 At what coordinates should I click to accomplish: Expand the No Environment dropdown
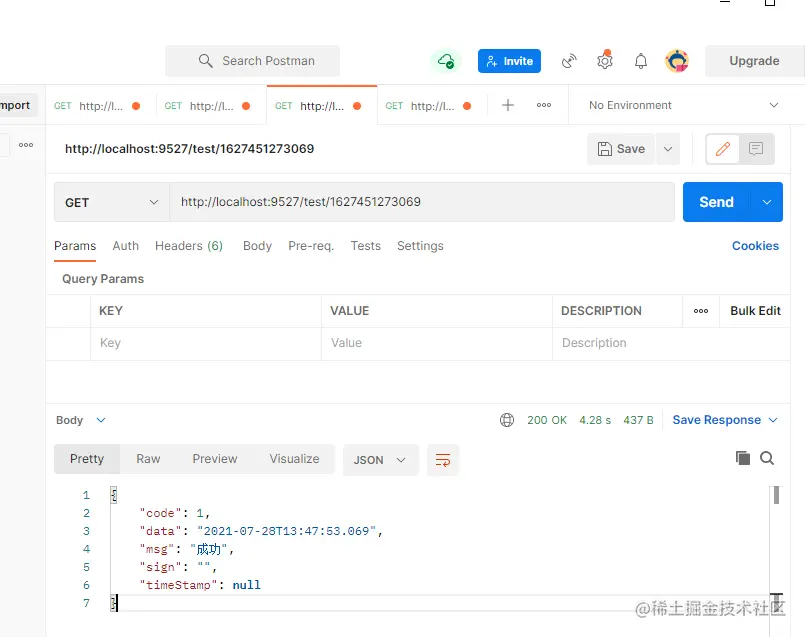click(683, 105)
